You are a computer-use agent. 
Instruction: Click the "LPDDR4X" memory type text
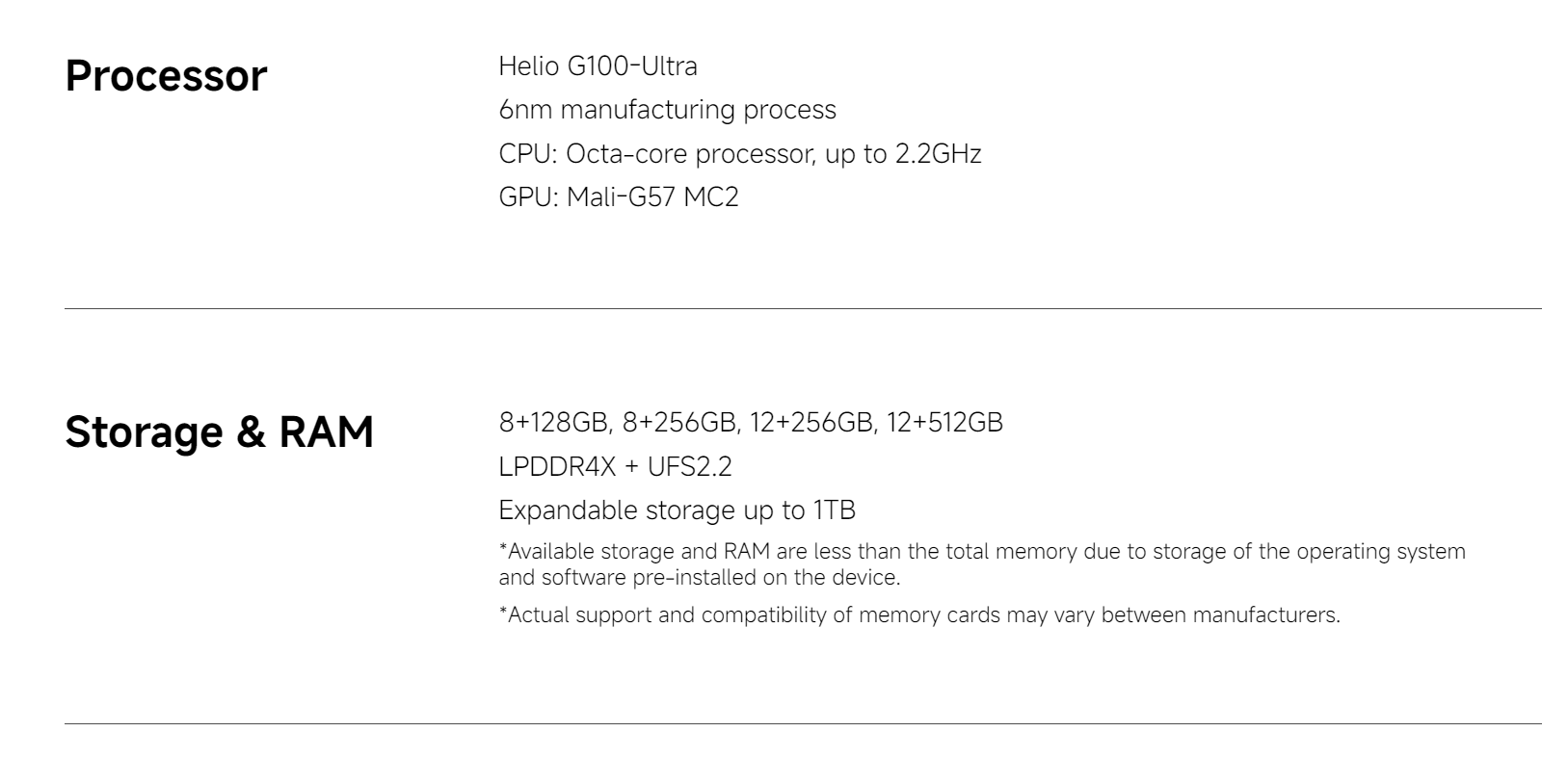tap(557, 467)
